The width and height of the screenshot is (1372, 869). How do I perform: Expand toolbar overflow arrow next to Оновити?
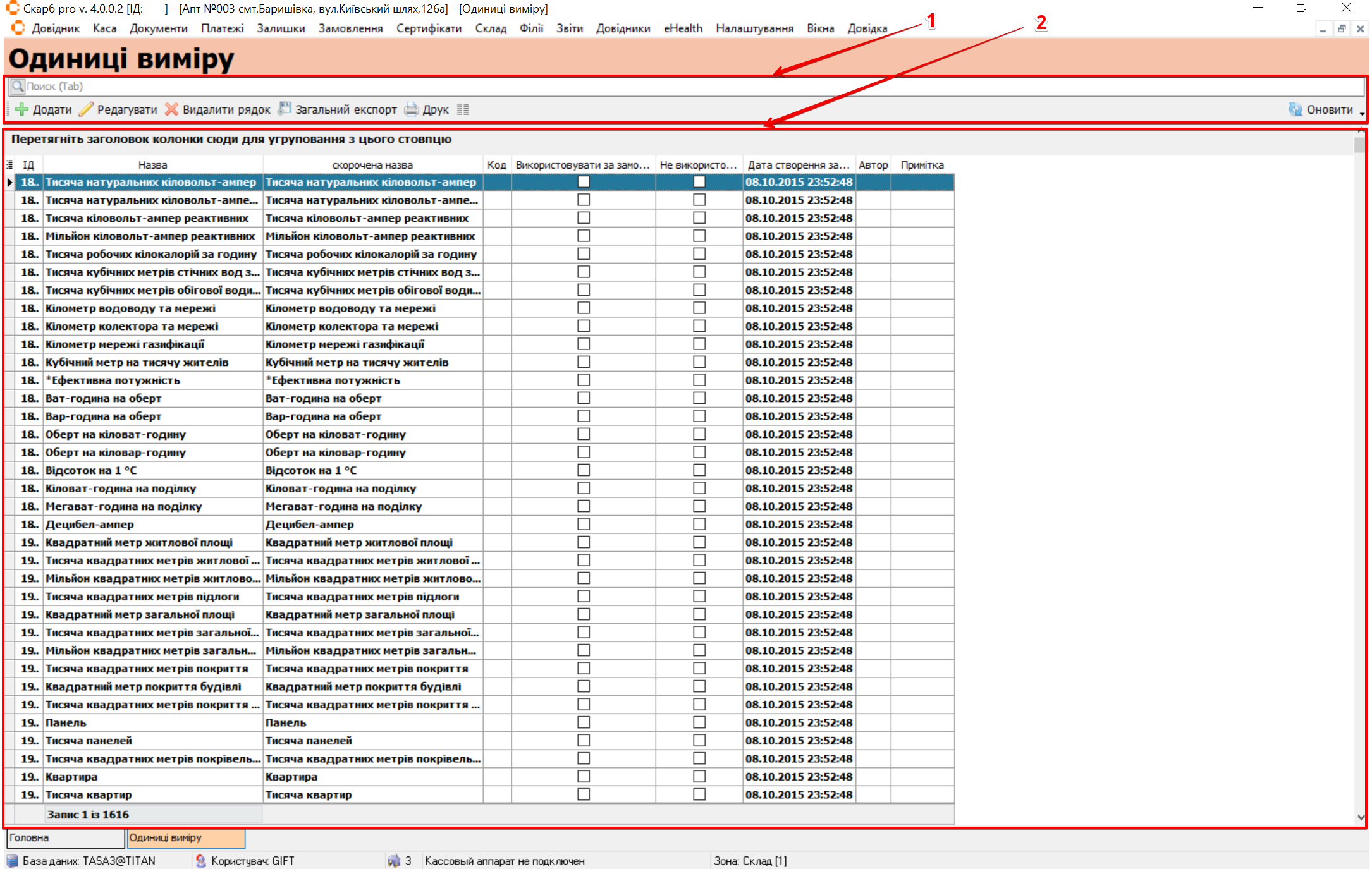[1361, 113]
